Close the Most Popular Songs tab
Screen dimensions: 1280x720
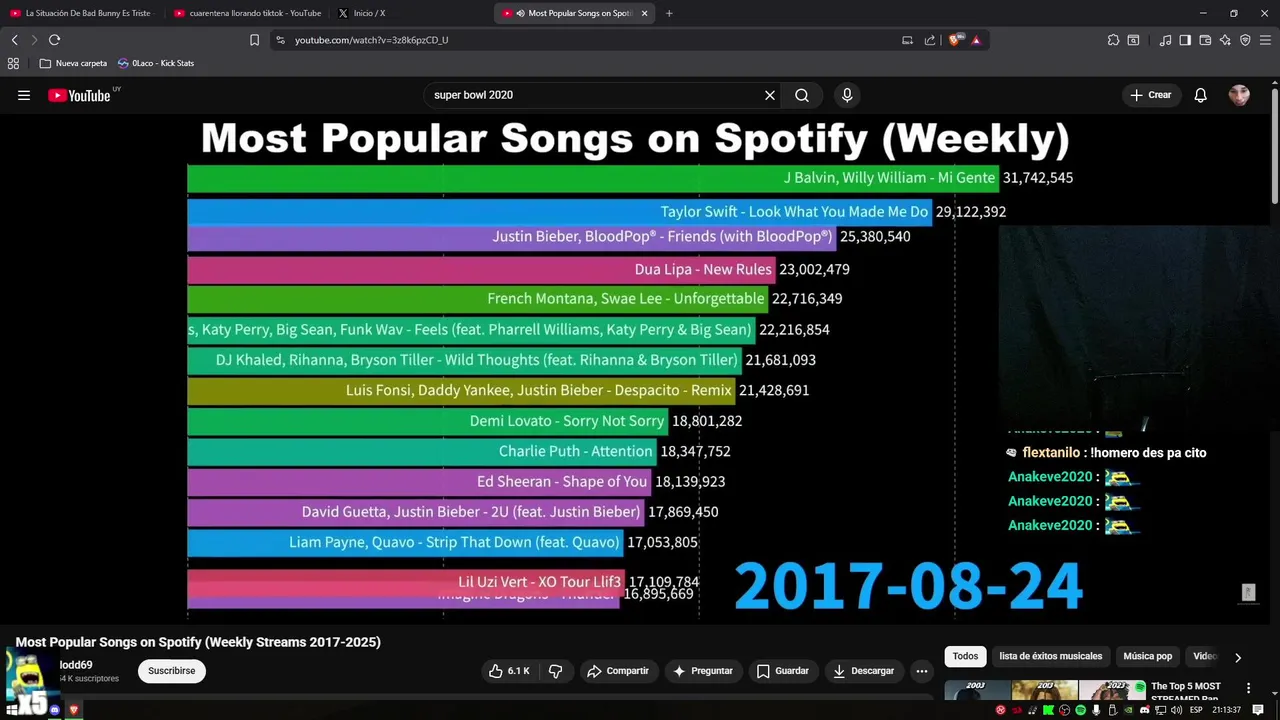click(x=644, y=13)
